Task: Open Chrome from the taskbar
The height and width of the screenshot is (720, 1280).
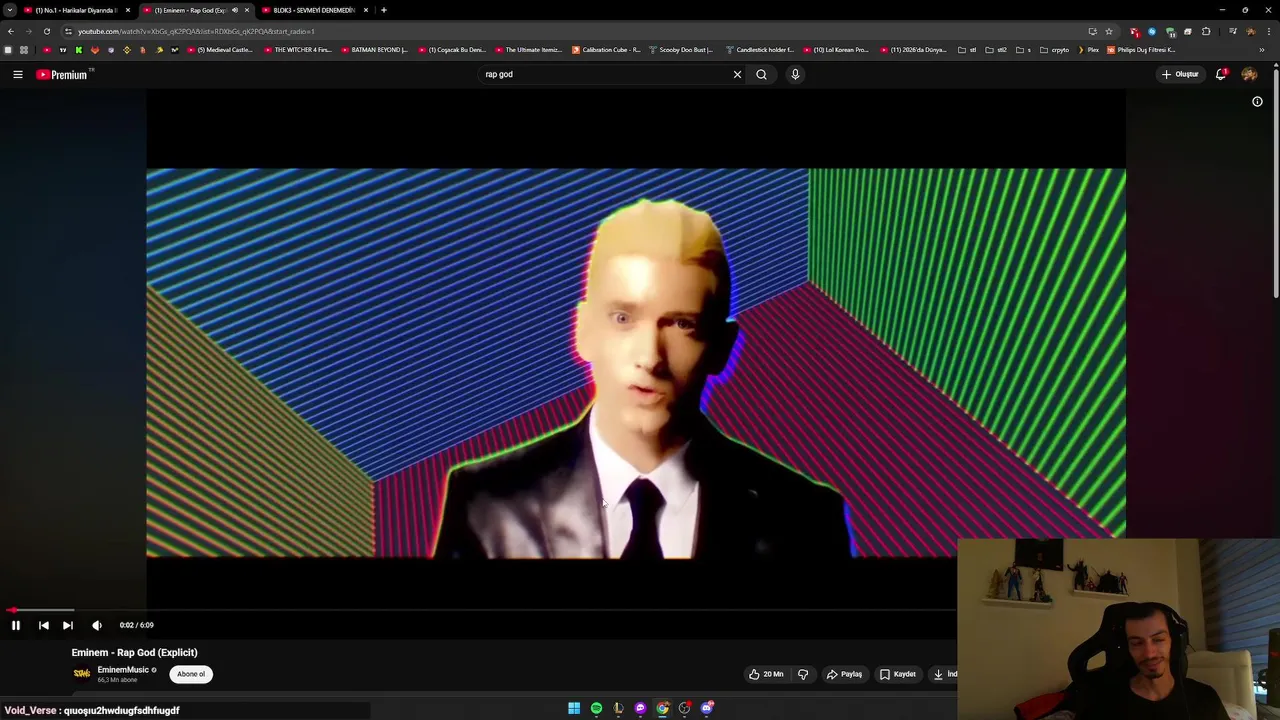Action: pos(662,708)
